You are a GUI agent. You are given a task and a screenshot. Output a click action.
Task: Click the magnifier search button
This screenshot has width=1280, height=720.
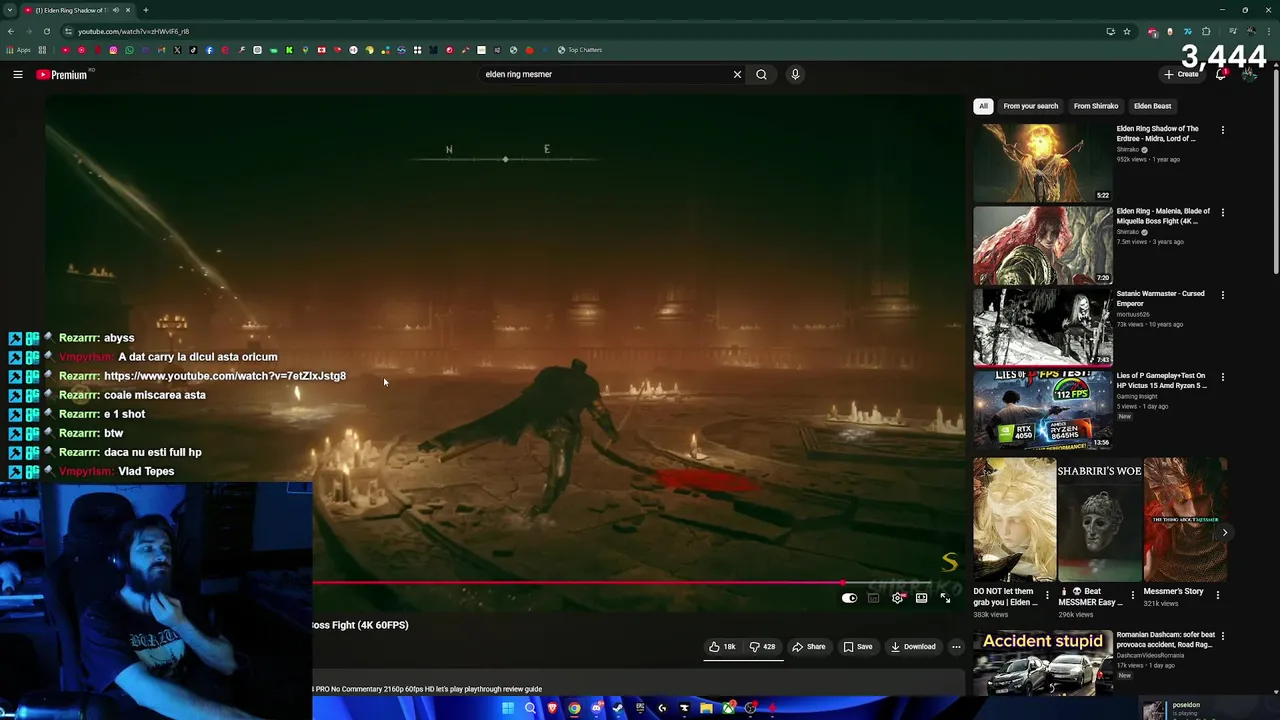click(761, 74)
